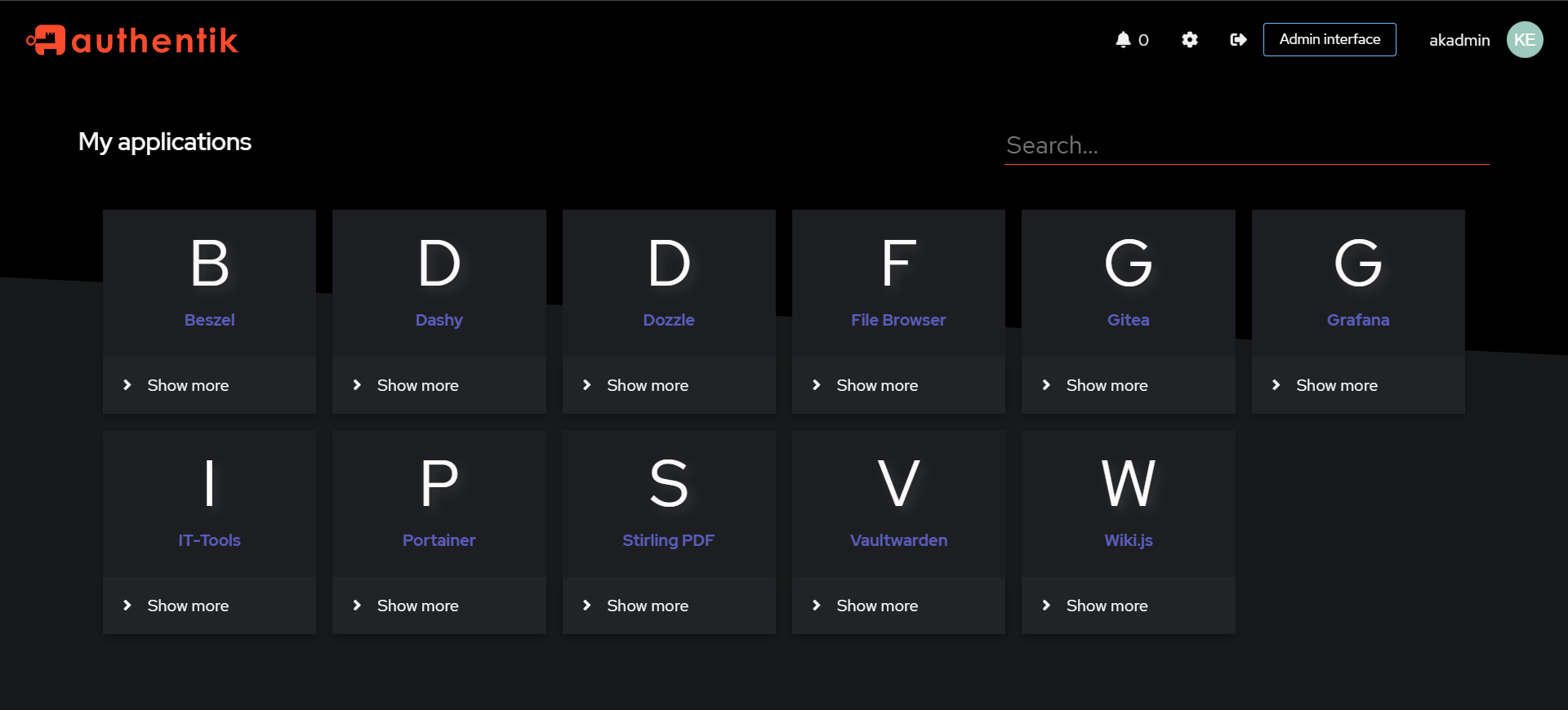Launch the Stirling PDF name link
The image size is (1568, 710).
click(669, 540)
